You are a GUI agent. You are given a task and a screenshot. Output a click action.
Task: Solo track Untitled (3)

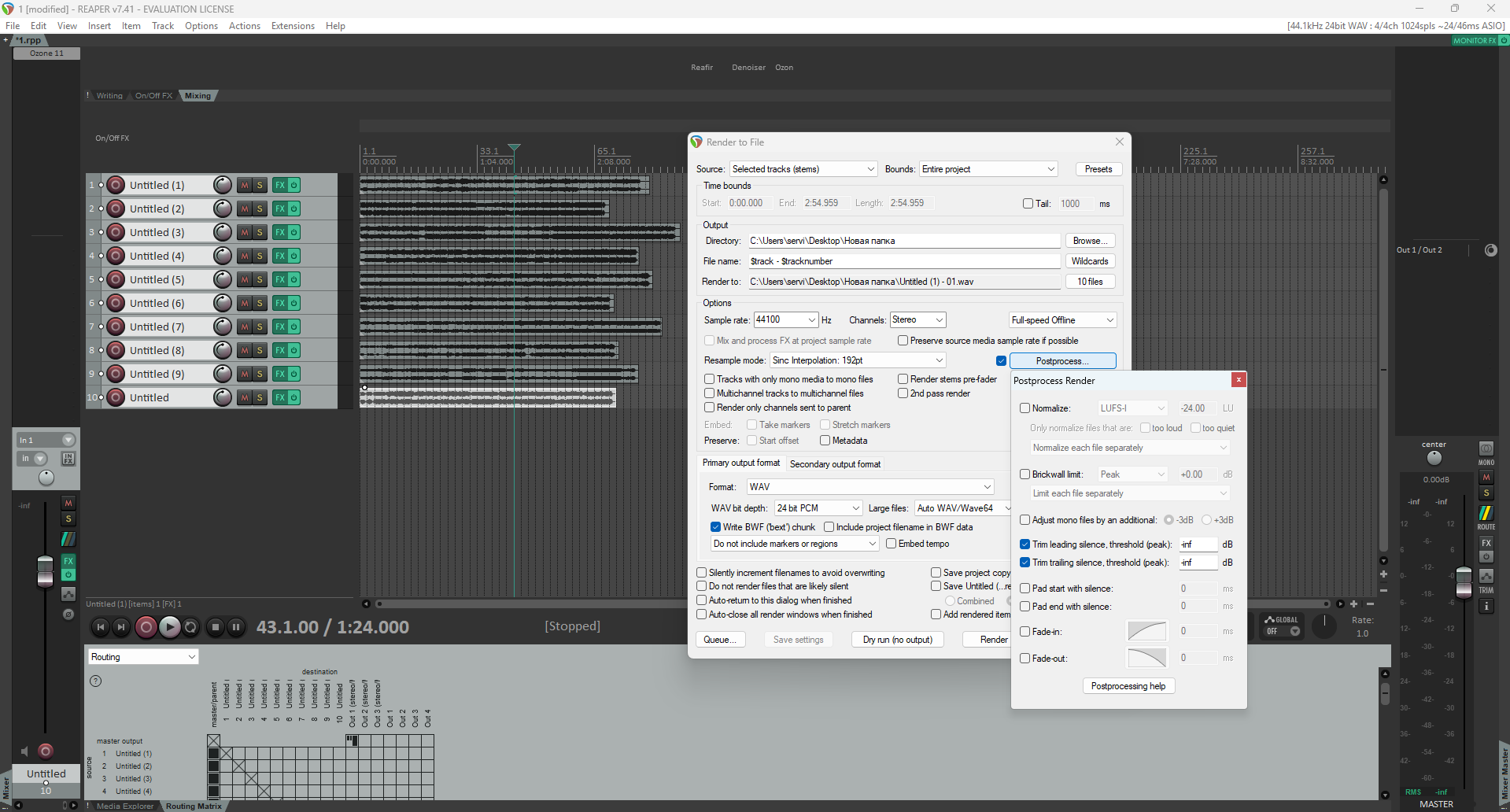[x=260, y=232]
